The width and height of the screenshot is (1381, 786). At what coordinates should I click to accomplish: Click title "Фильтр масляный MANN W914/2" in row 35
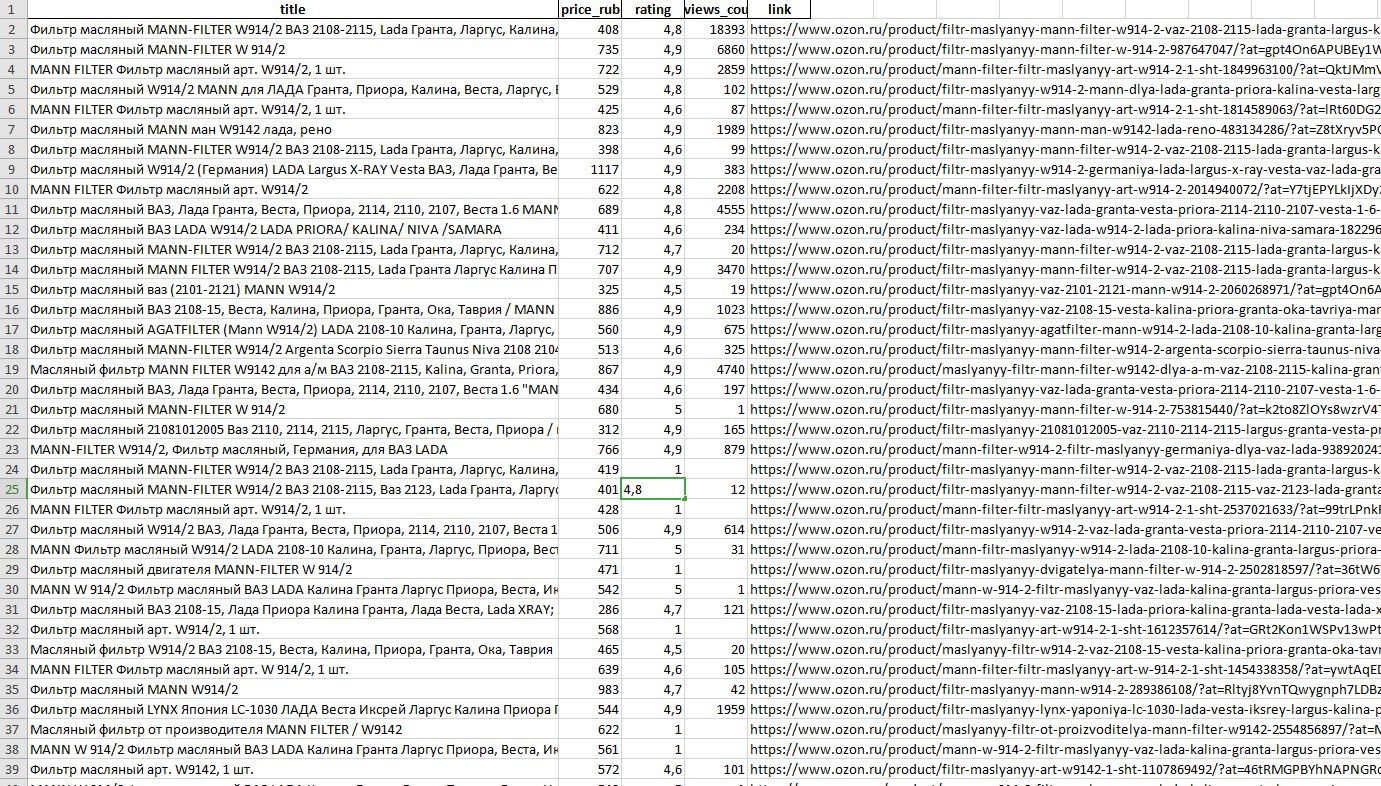coord(134,689)
